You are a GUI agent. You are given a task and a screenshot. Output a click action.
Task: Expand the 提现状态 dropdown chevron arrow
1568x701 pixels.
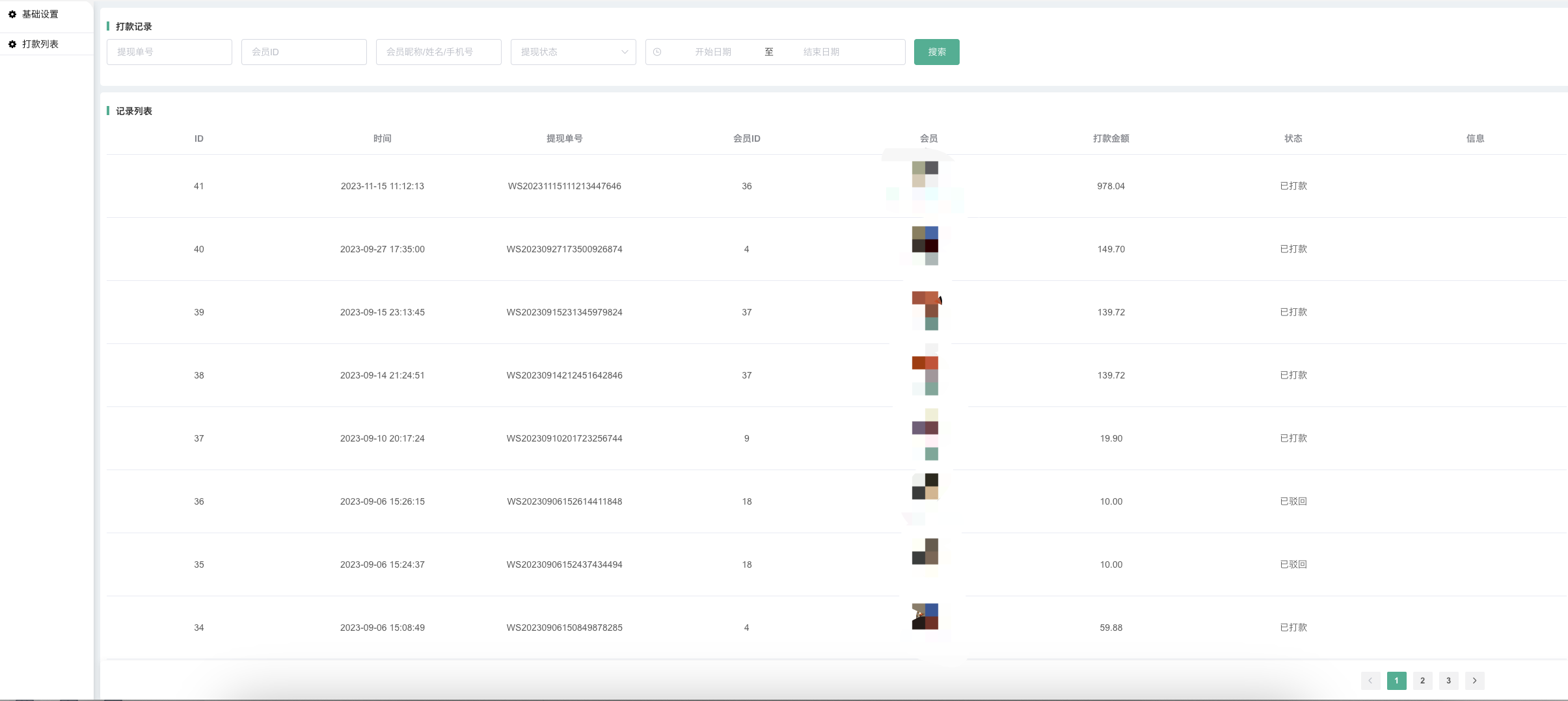[x=625, y=52]
